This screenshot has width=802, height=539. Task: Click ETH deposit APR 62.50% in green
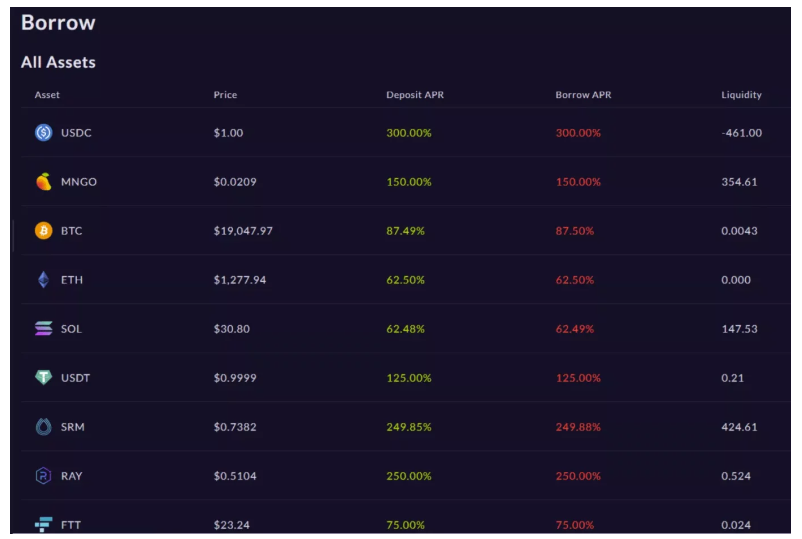[405, 280]
